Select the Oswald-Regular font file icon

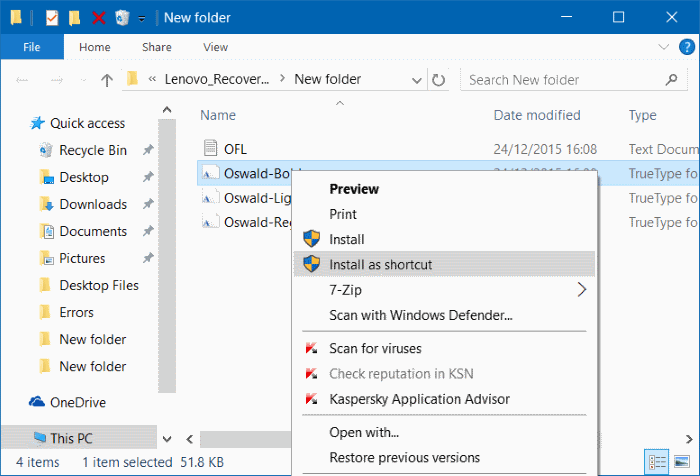[x=210, y=222]
